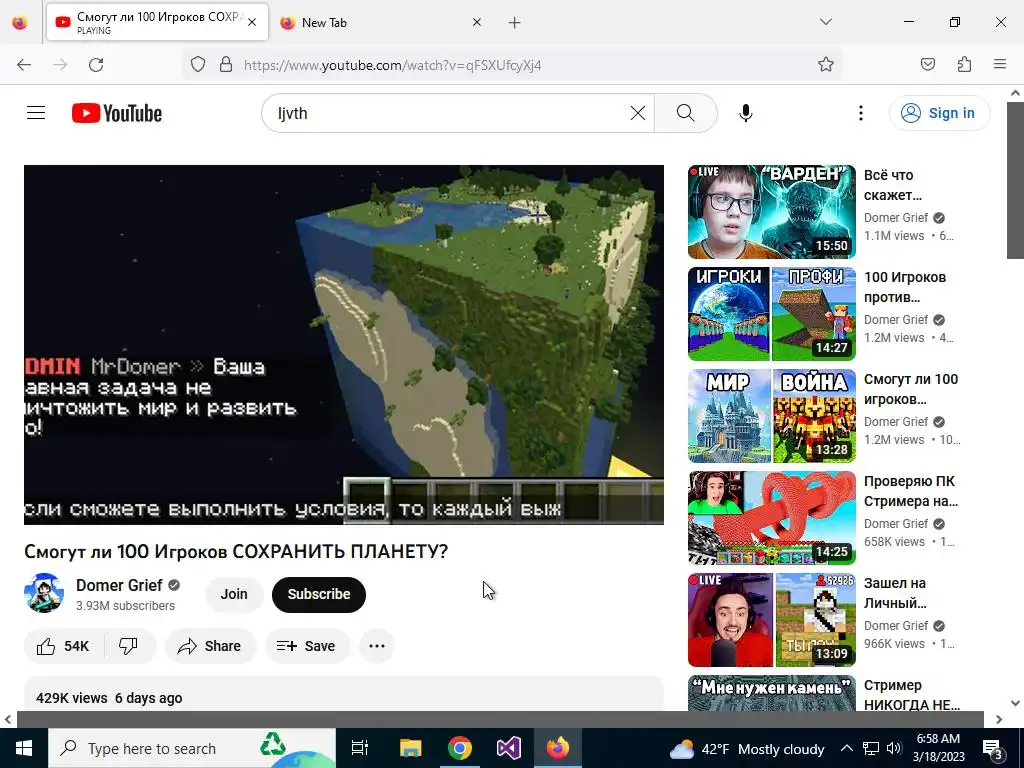Open Firefox Pocket save icon
This screenshot has width=1024, height=768.
(927, 64)
